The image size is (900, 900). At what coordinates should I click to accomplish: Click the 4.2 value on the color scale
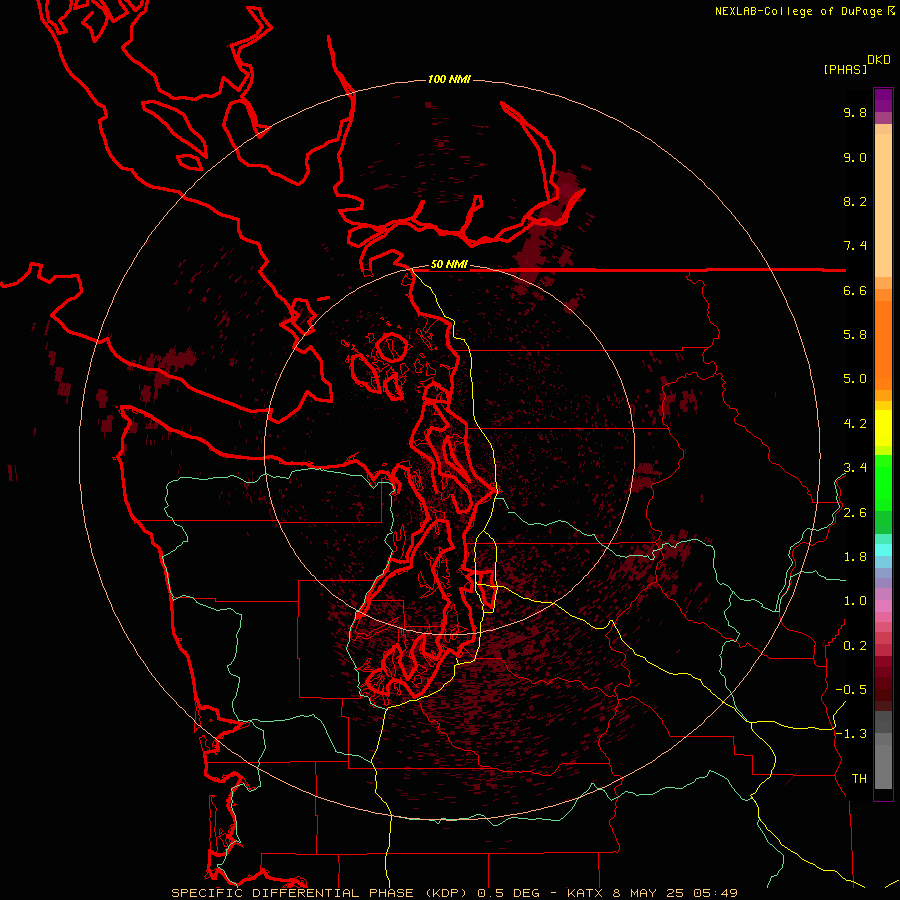(x=855, y=424)
